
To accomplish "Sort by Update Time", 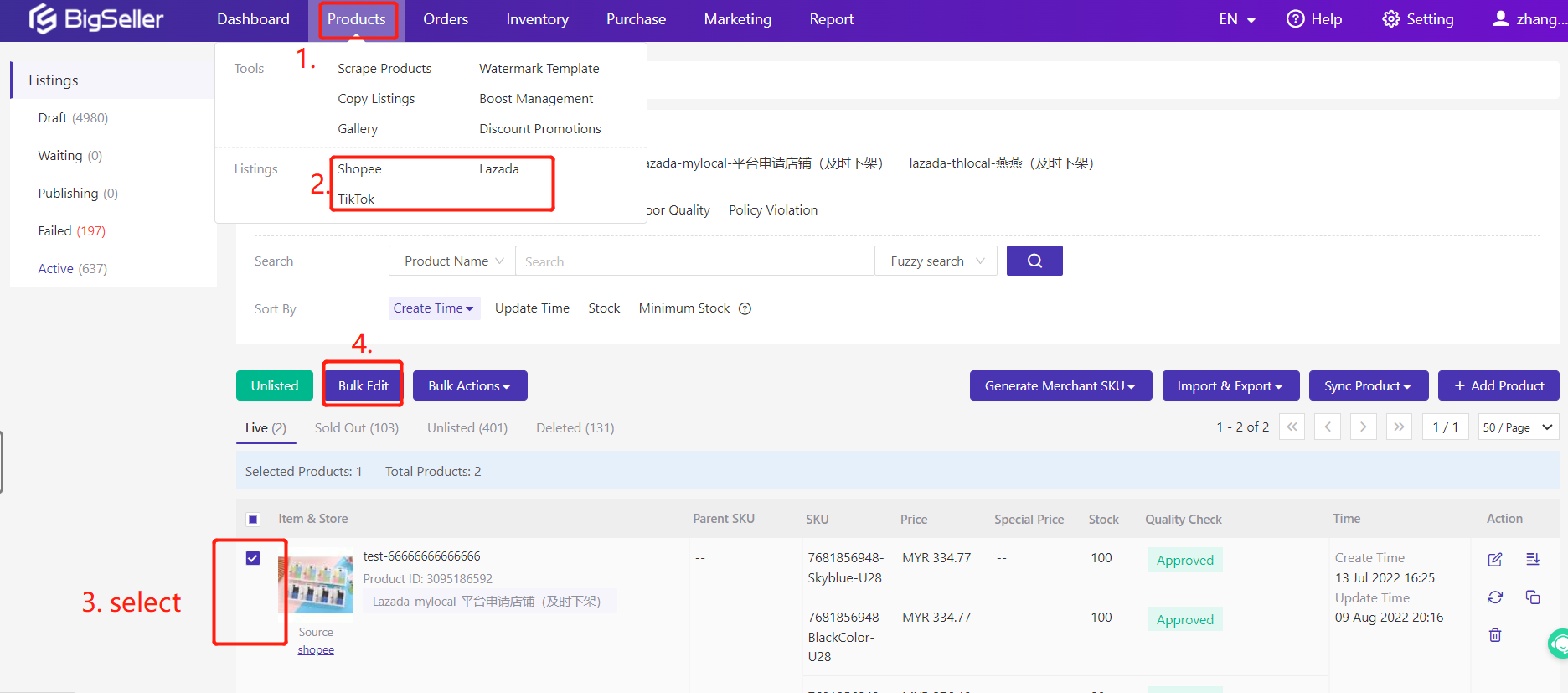I will (x=532, y=308).
